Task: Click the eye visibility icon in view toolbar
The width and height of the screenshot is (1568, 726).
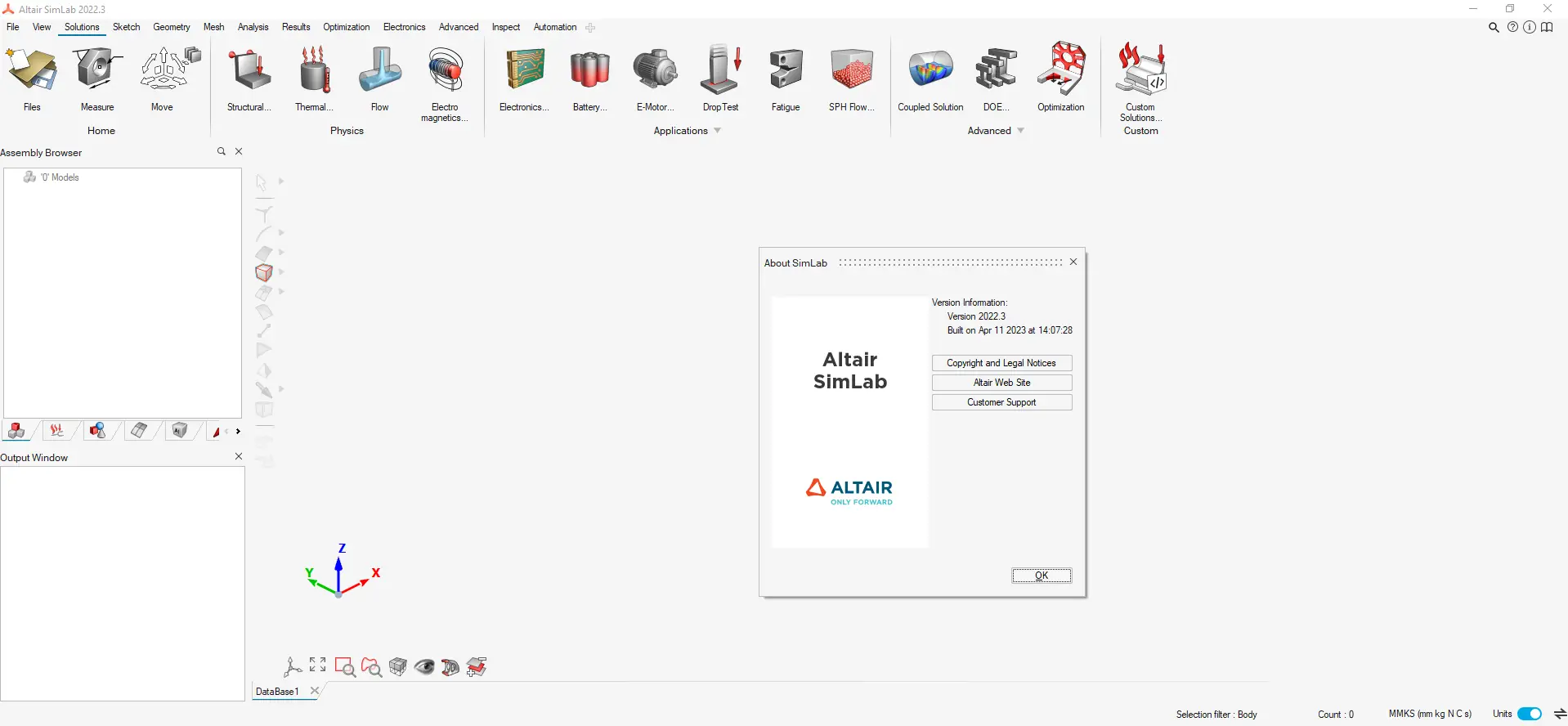Action: coord(424,667)
